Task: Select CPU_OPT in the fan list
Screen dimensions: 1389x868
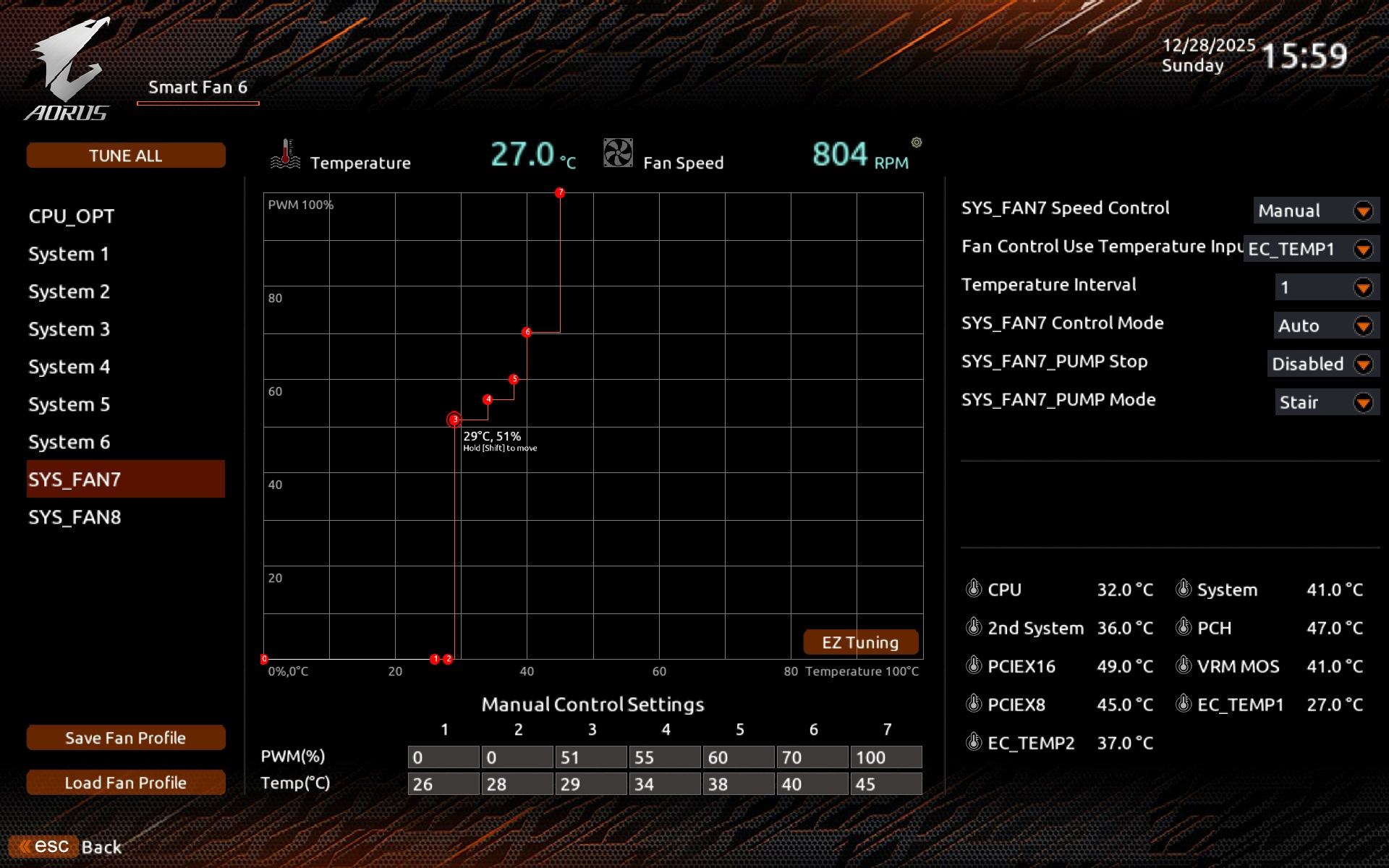Action: (x=72, y=216)
